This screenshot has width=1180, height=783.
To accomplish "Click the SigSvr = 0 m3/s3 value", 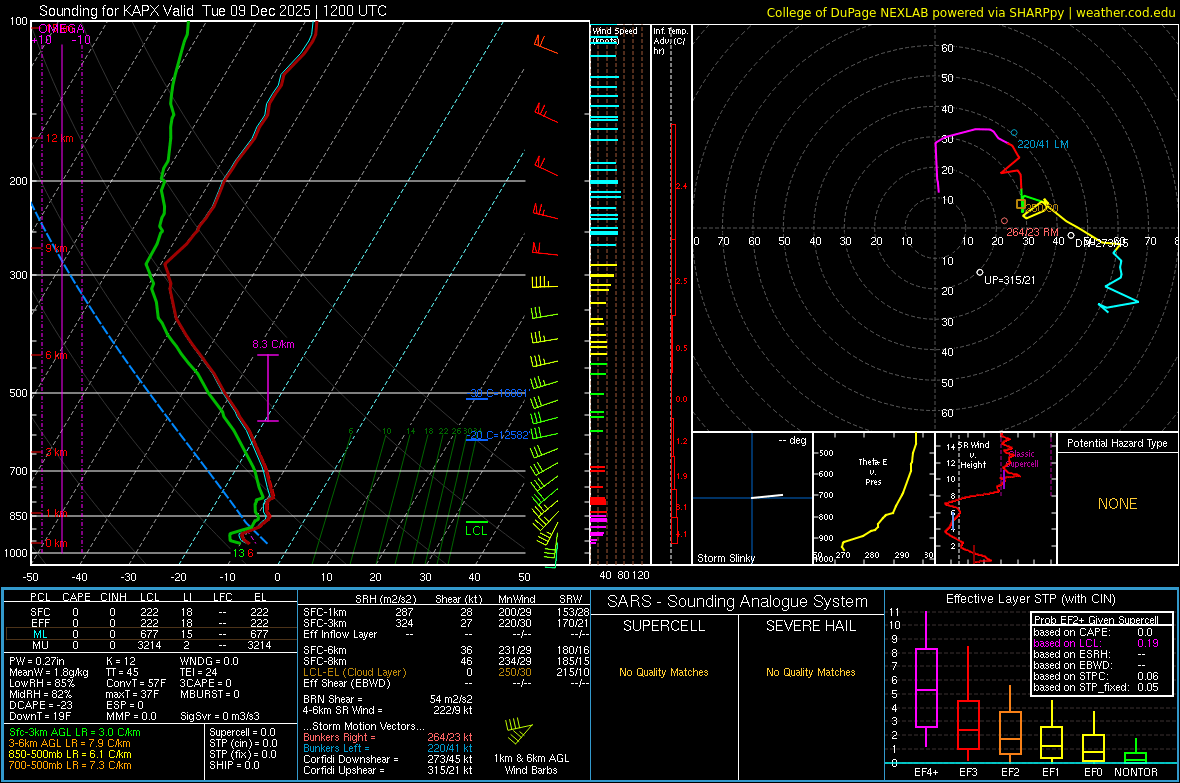I will [x=220, y=716].
